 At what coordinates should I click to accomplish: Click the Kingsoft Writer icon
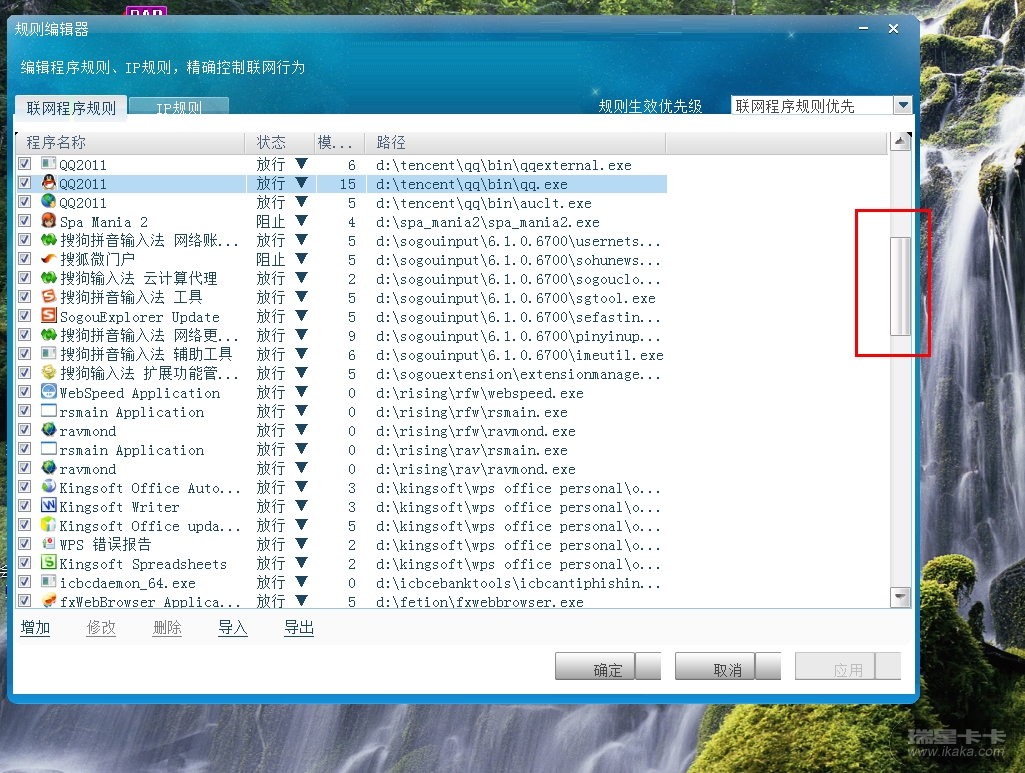tap(48, 505)
